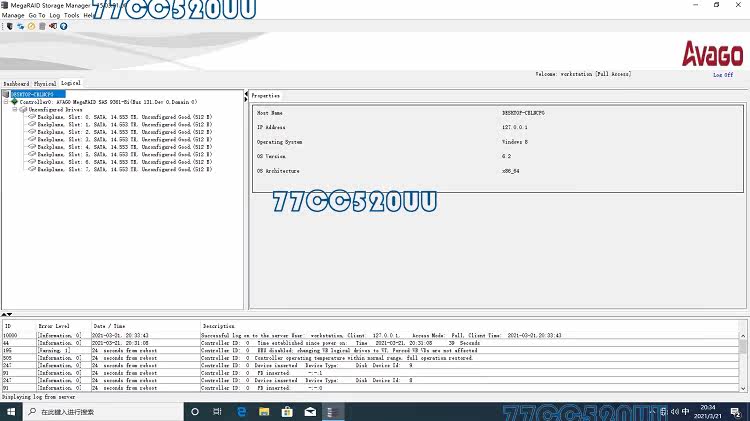
Task: Click the drive icon for Slot 0
Action: [x=32, y=117]
